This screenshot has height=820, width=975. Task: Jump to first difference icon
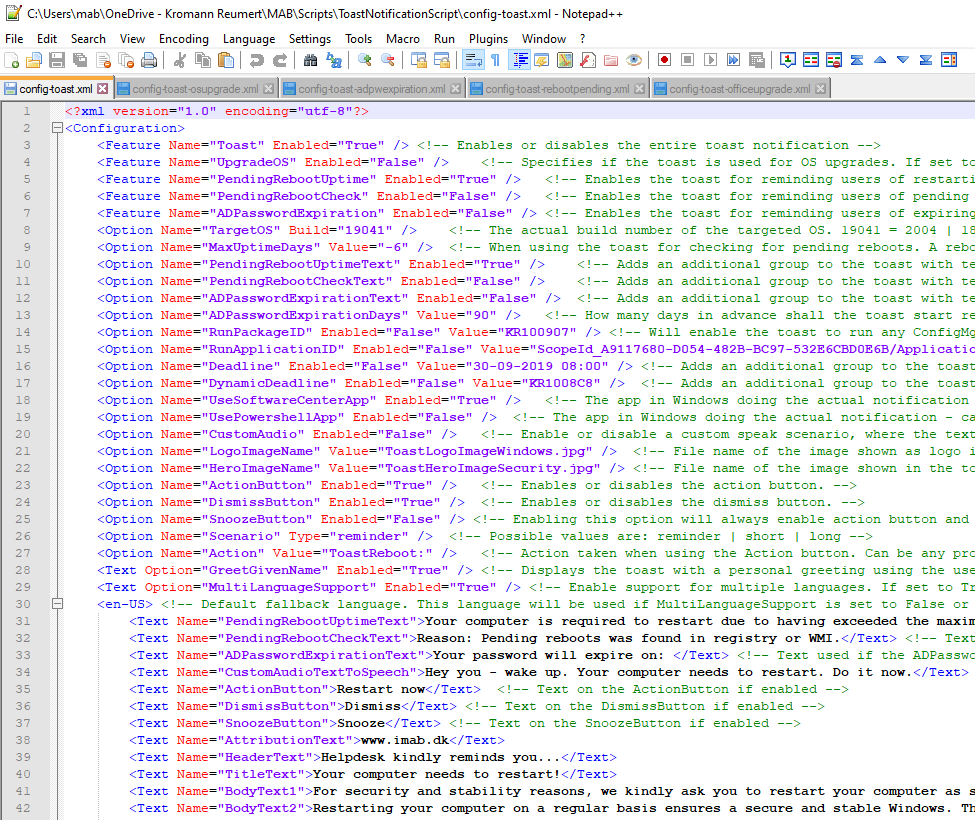pos(857,60)
